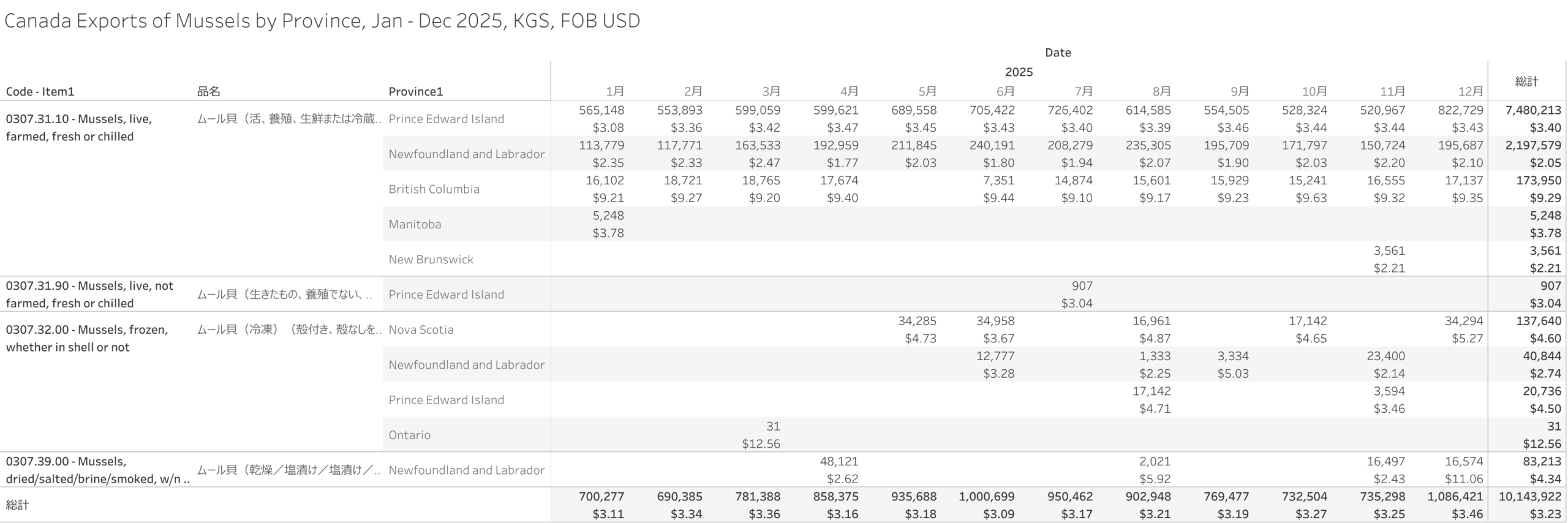This screenshot has height=523, width=1568.
Task: Click the New Brunswick province label
Action: (431, 259)
